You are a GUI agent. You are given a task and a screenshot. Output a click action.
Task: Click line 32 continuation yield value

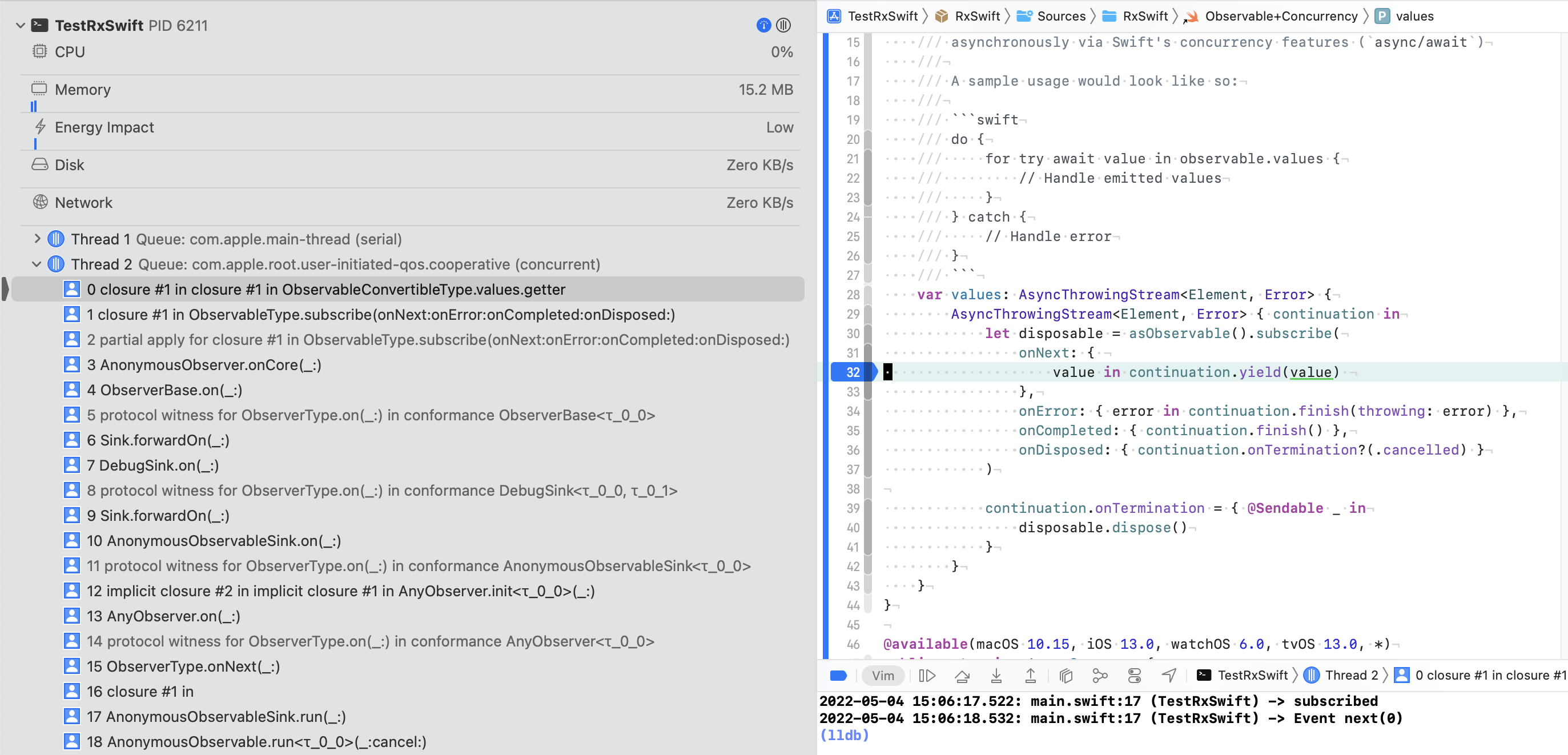click(x=1196, y=372)
